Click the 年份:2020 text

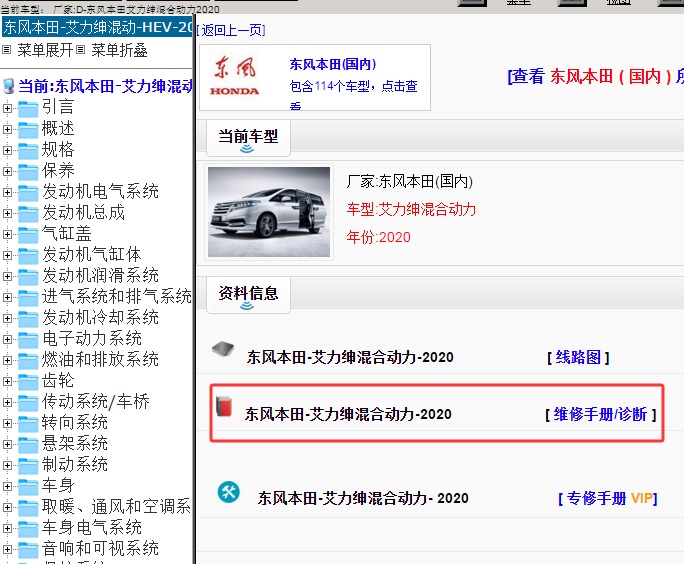tap(378, 237)
